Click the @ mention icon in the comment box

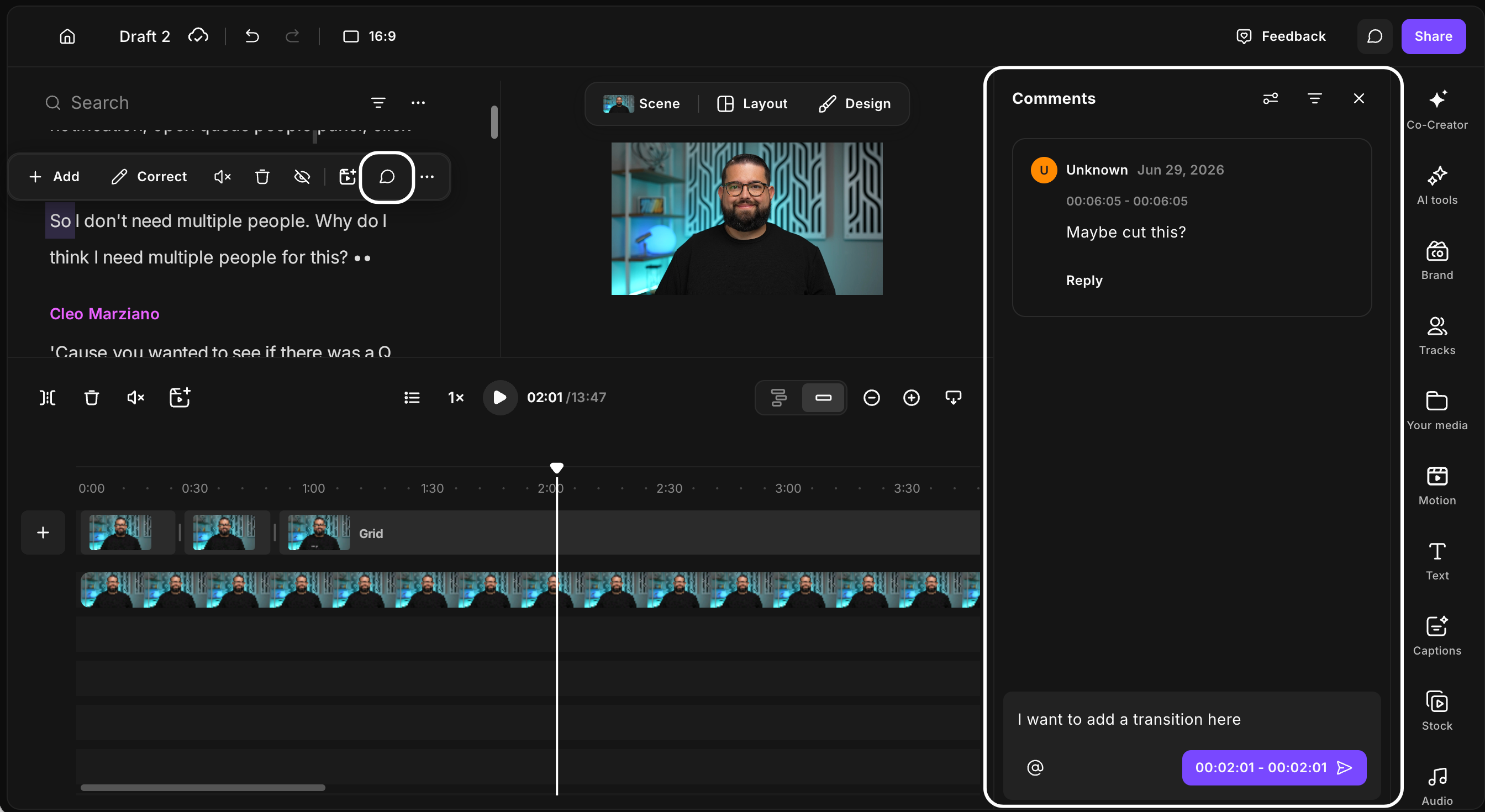click(1035, 767)
